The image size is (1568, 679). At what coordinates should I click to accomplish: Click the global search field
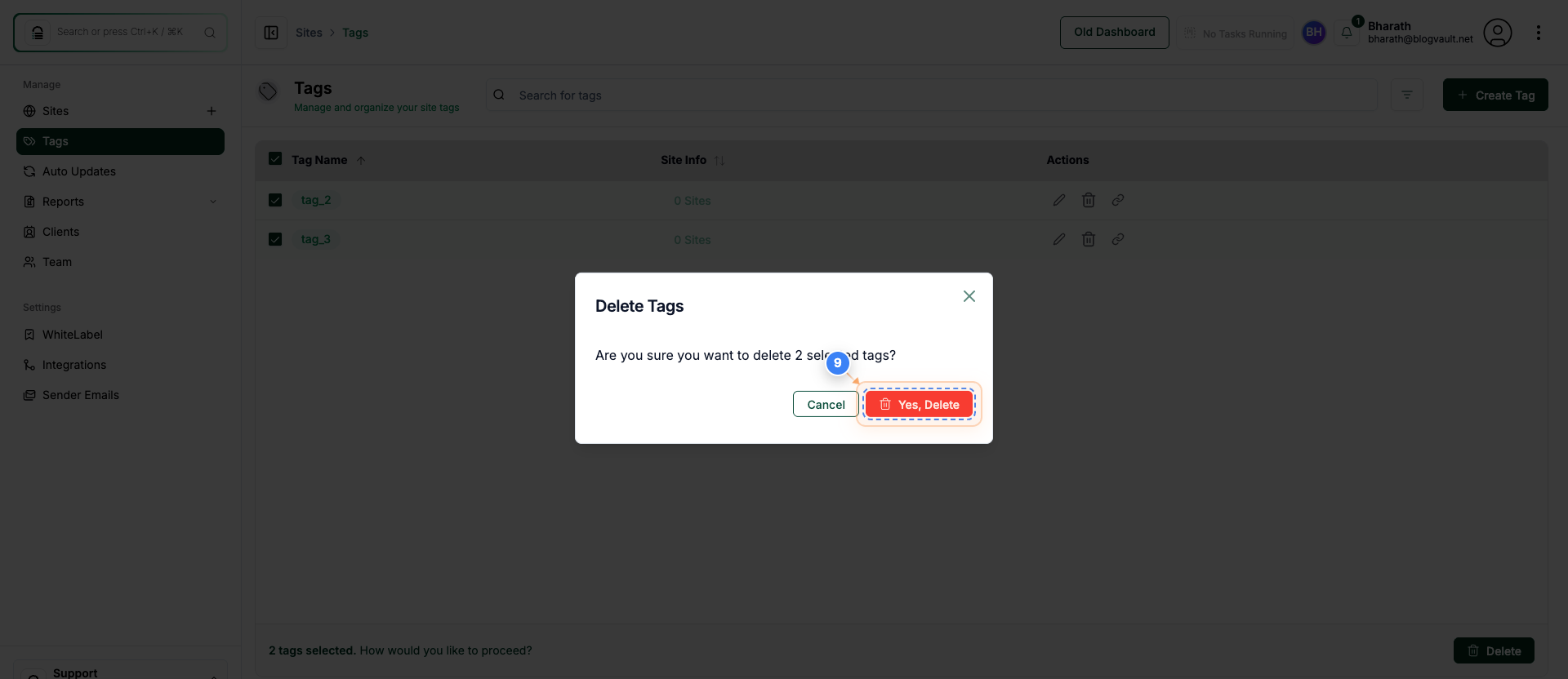(x=120, y=33)
